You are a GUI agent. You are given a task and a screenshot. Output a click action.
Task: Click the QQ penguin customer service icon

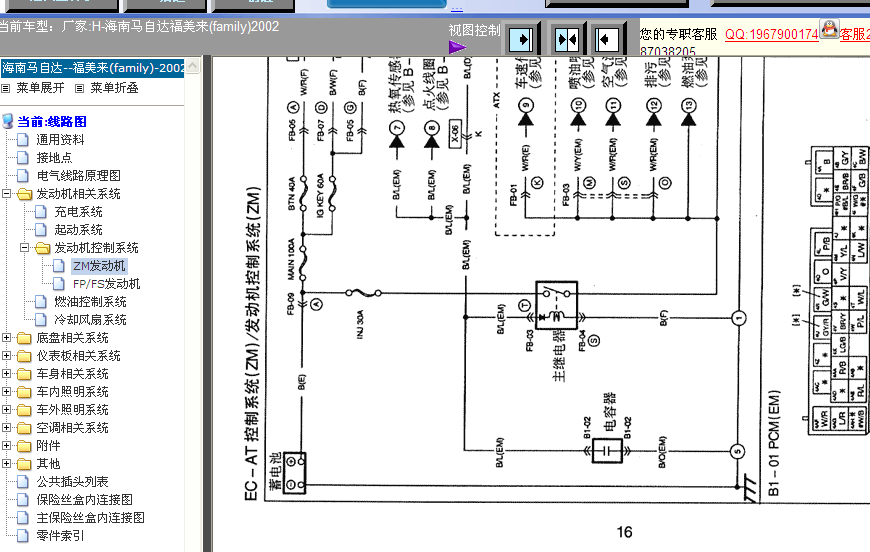[x=829, y=29]
